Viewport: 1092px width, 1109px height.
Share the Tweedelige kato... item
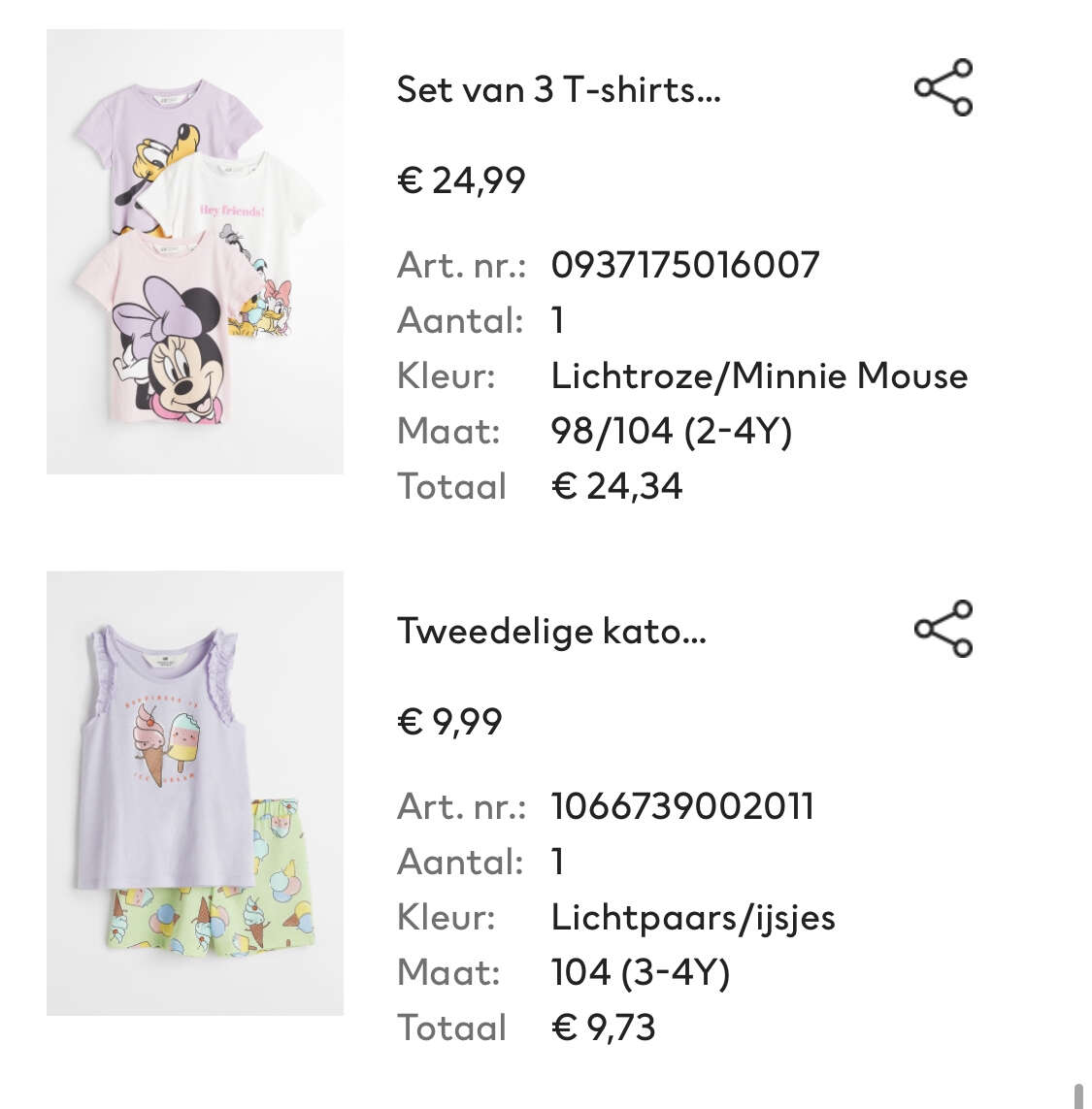point(943,629)
